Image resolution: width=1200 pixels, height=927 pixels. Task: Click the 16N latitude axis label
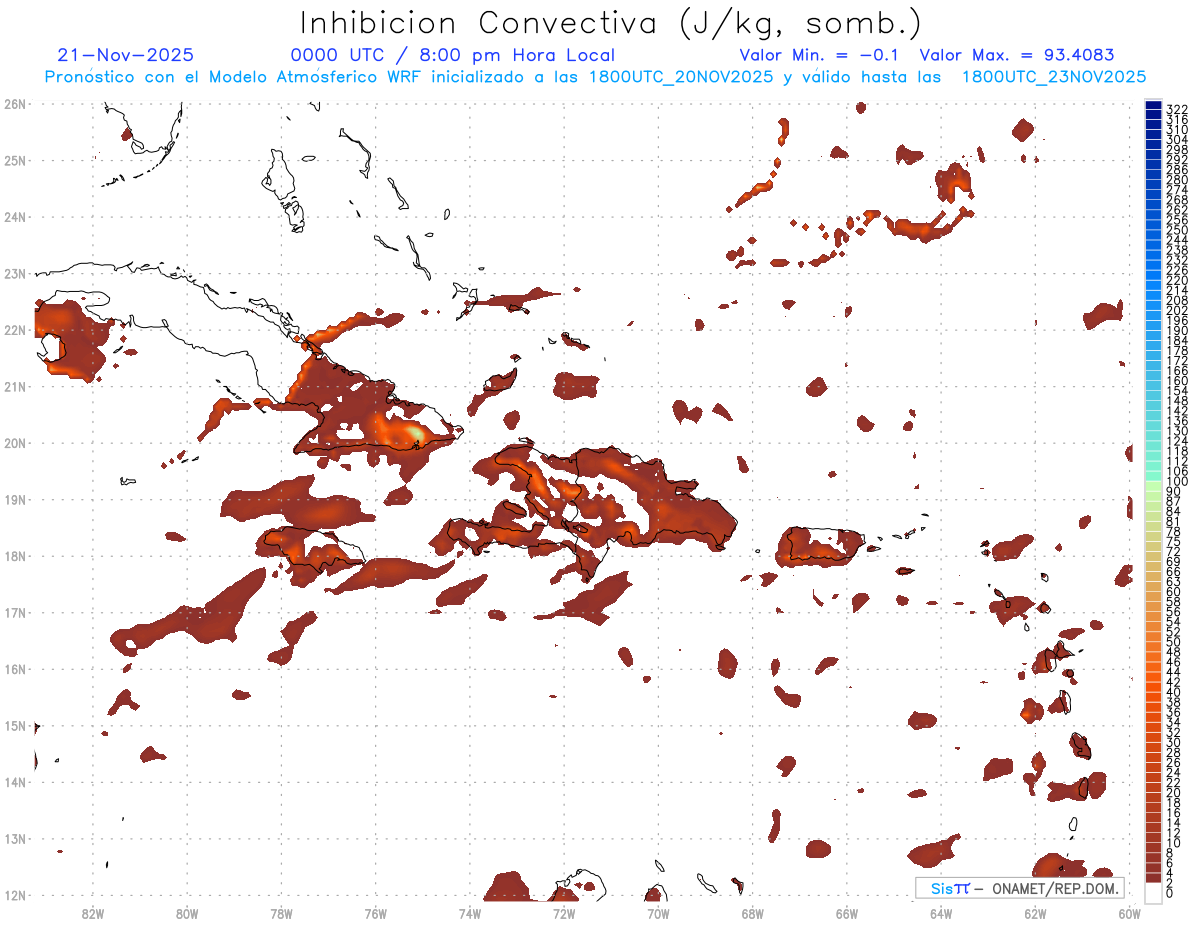[x=15, y=669]
